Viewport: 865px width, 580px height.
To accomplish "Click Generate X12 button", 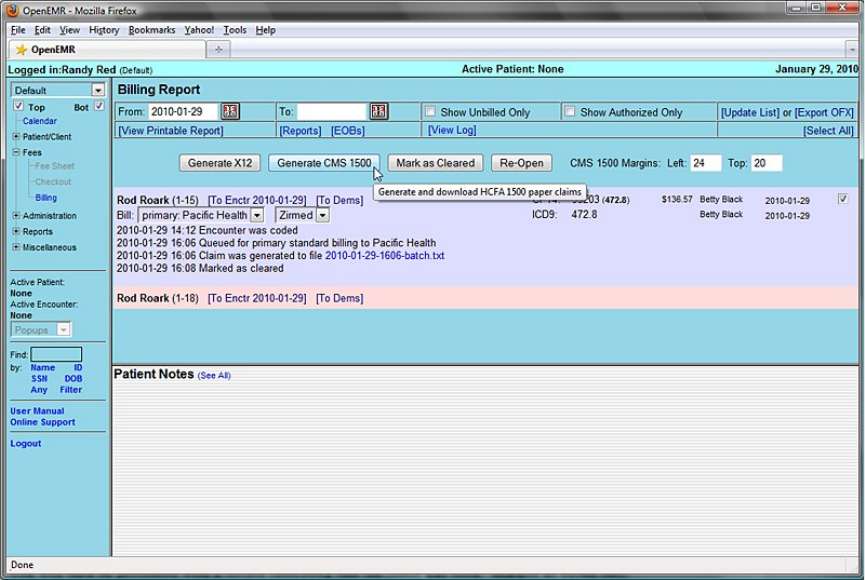I will click(x=220, y=163).
